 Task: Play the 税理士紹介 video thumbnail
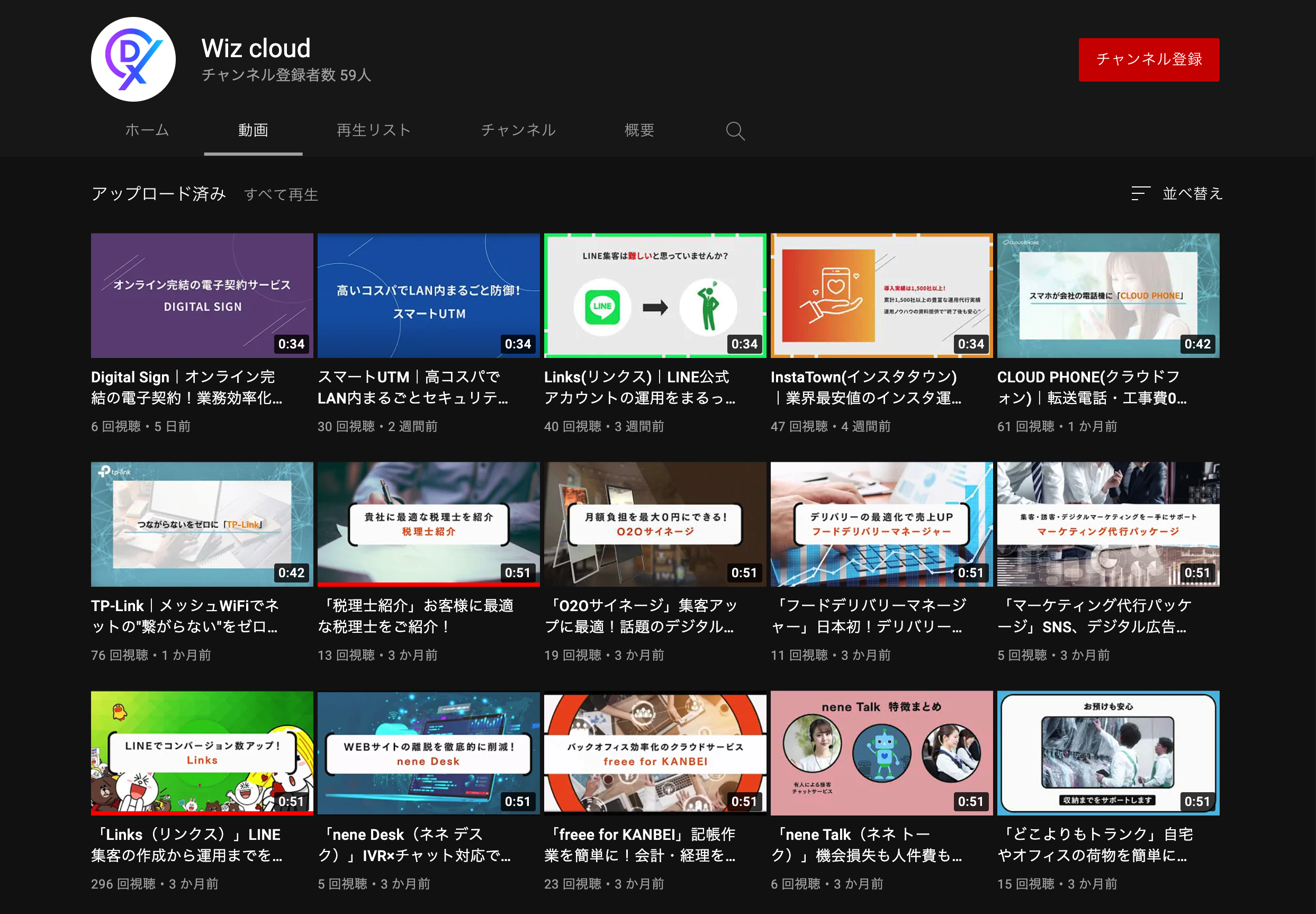429,524
